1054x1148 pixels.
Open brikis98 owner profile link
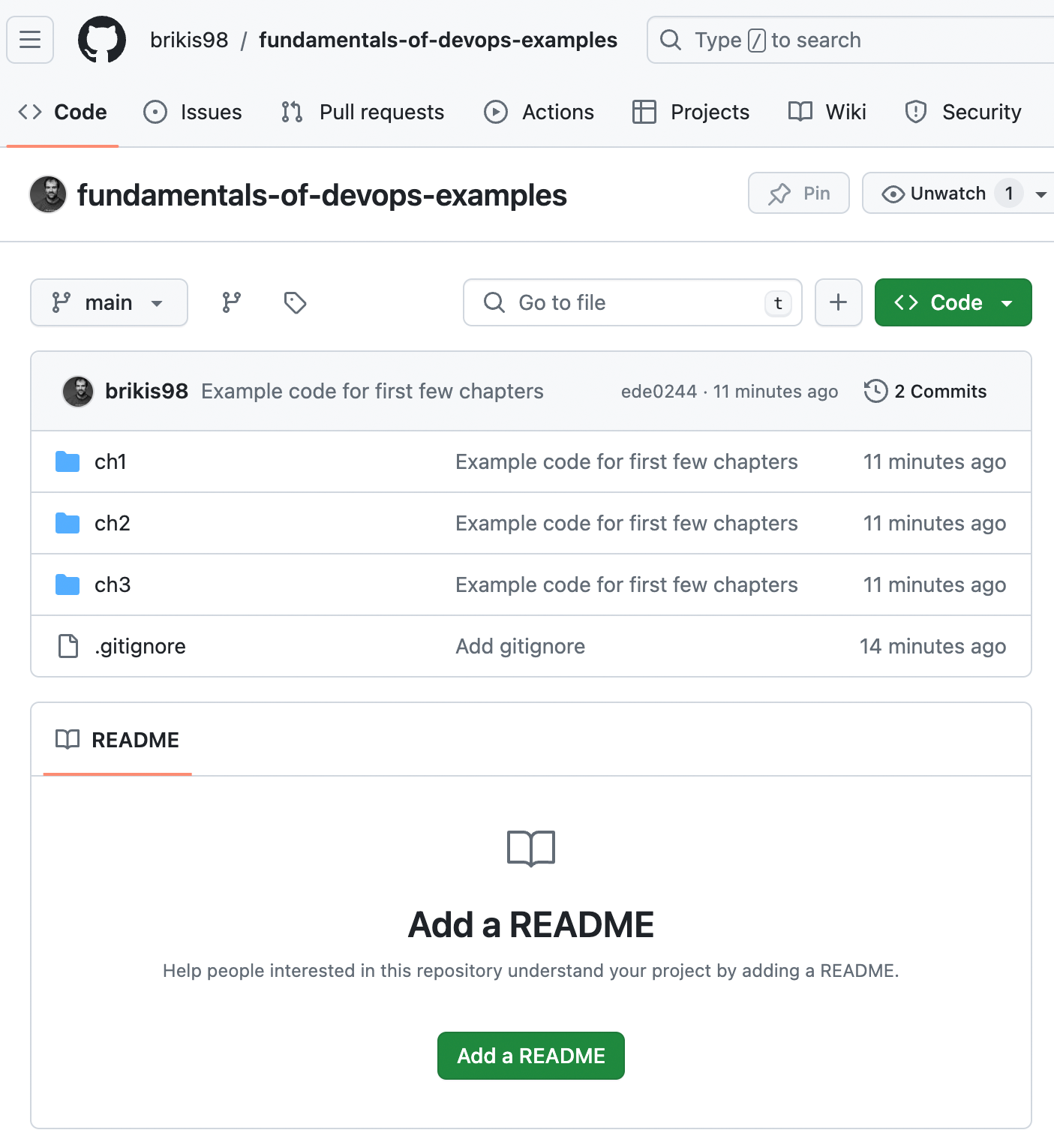click(x=189, y=40)
